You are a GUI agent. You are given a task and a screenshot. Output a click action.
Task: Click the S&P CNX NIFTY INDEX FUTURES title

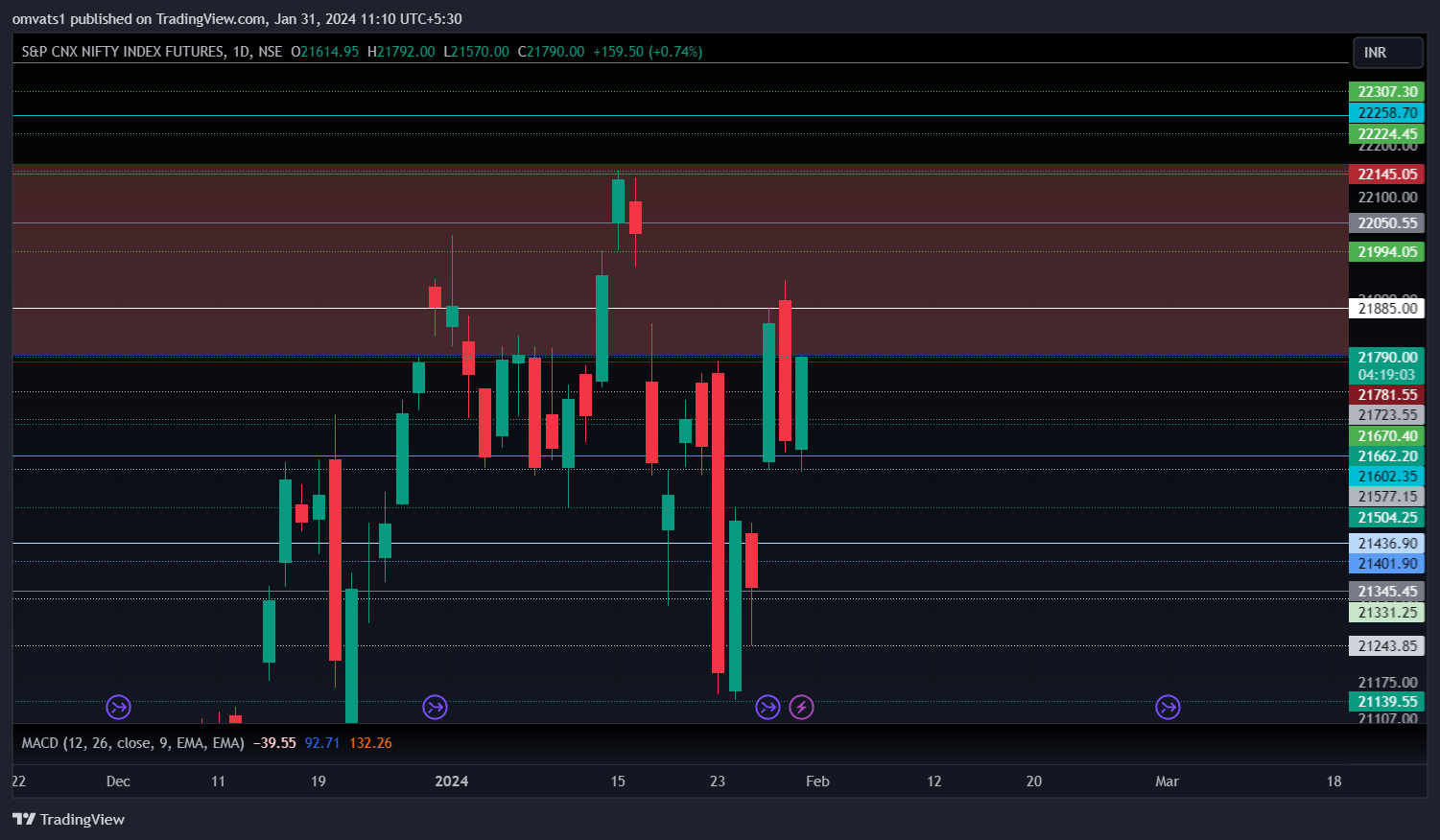click(152, 52)
